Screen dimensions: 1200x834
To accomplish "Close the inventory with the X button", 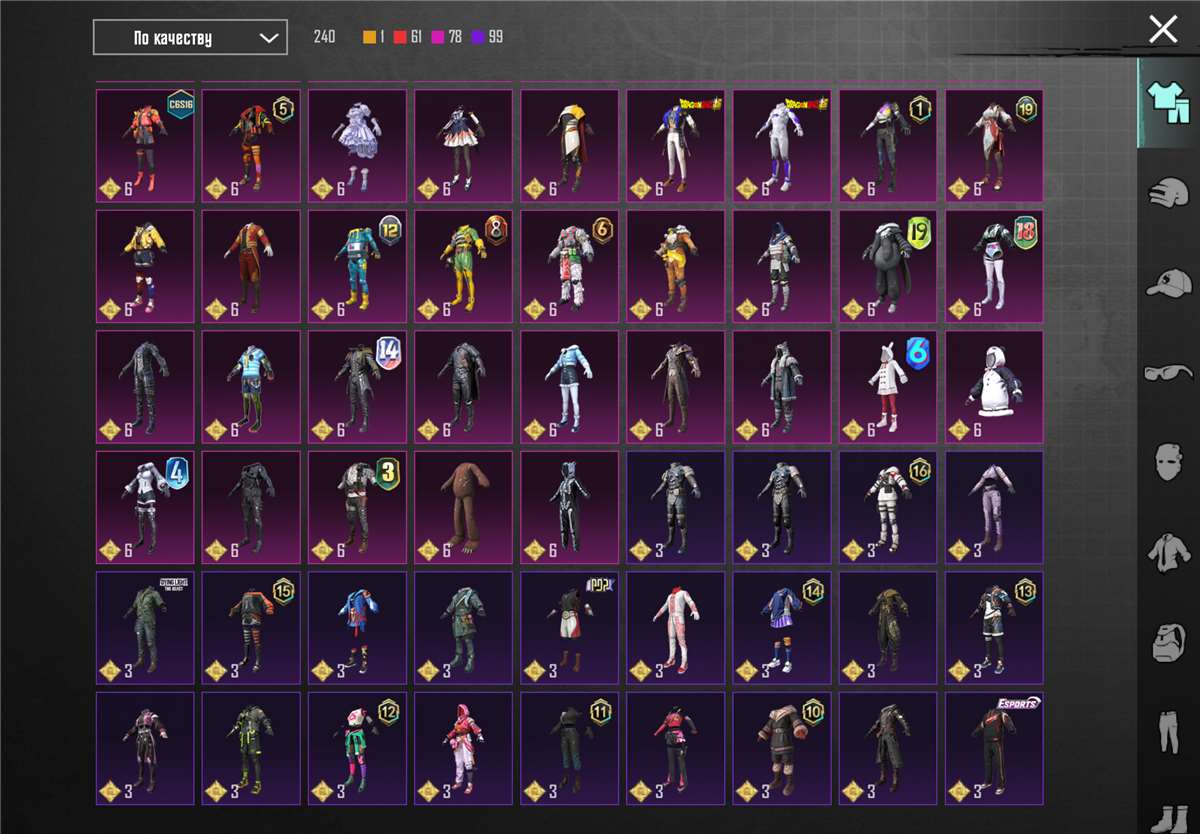I will [1163, 29].
